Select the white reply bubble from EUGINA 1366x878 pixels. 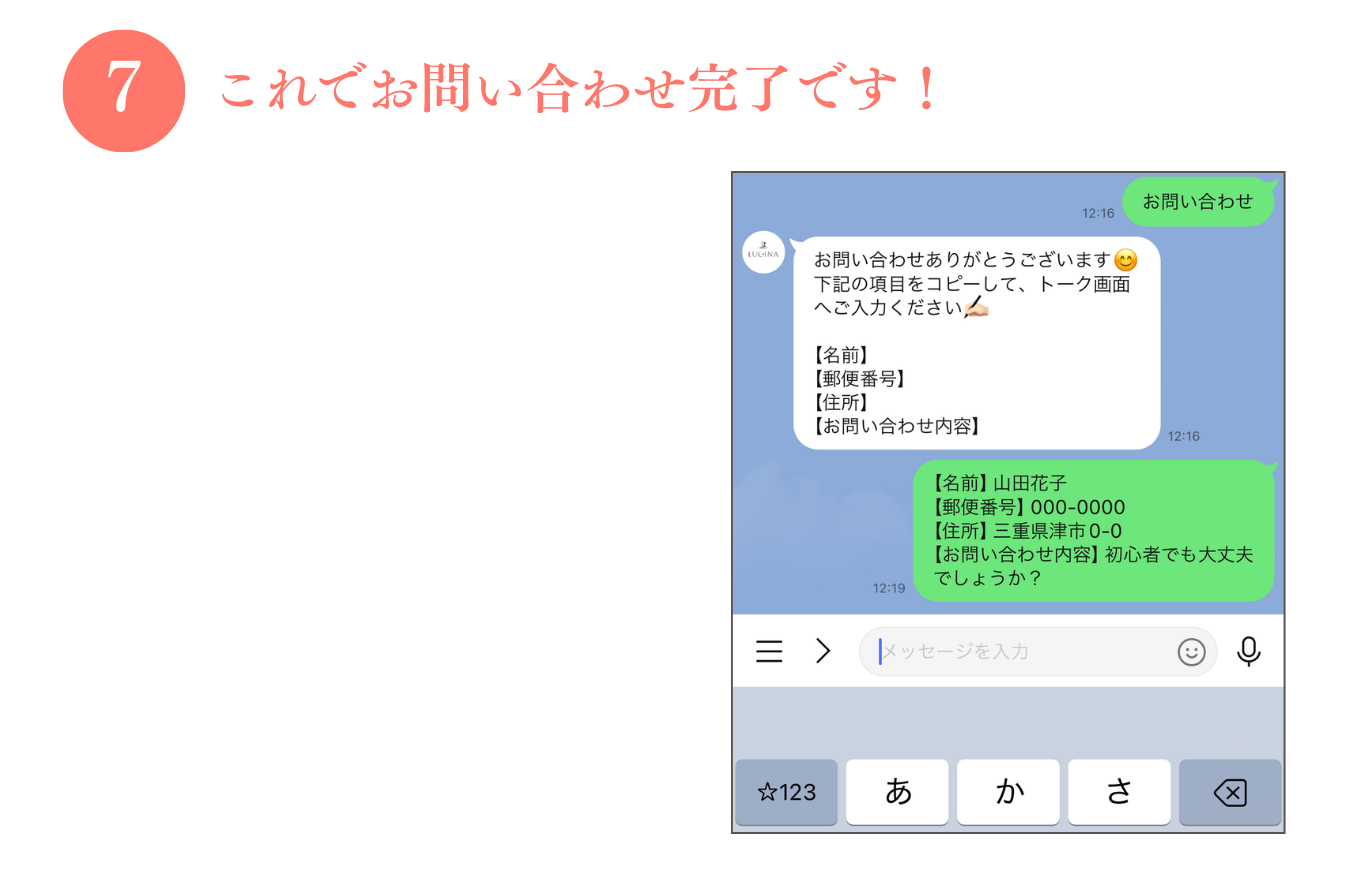[976, 343]
